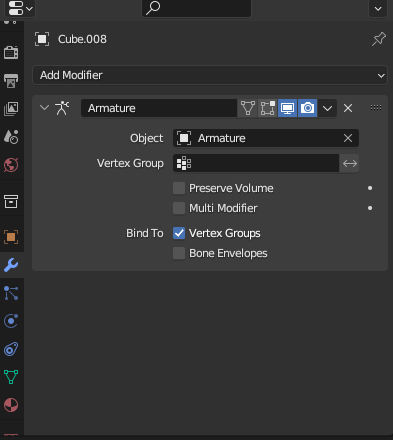Open the World properties tab
Viewport: 393px width, 440px height.
(x=11, y=165)
